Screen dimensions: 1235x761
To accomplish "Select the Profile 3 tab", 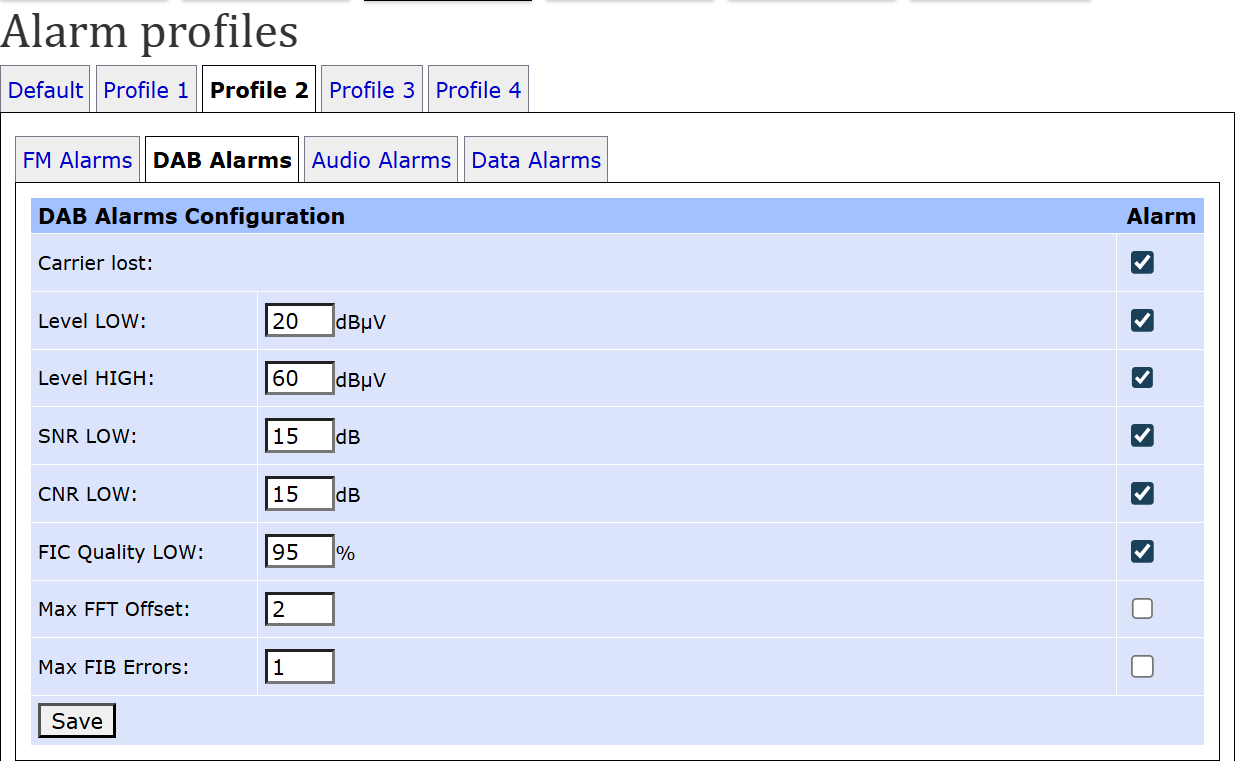I will tap(372, 90).
